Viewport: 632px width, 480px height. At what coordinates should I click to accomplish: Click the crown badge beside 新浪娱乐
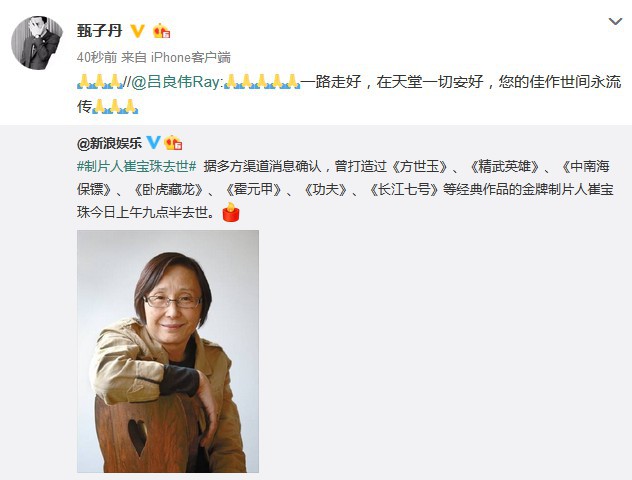tap(173, 143)
